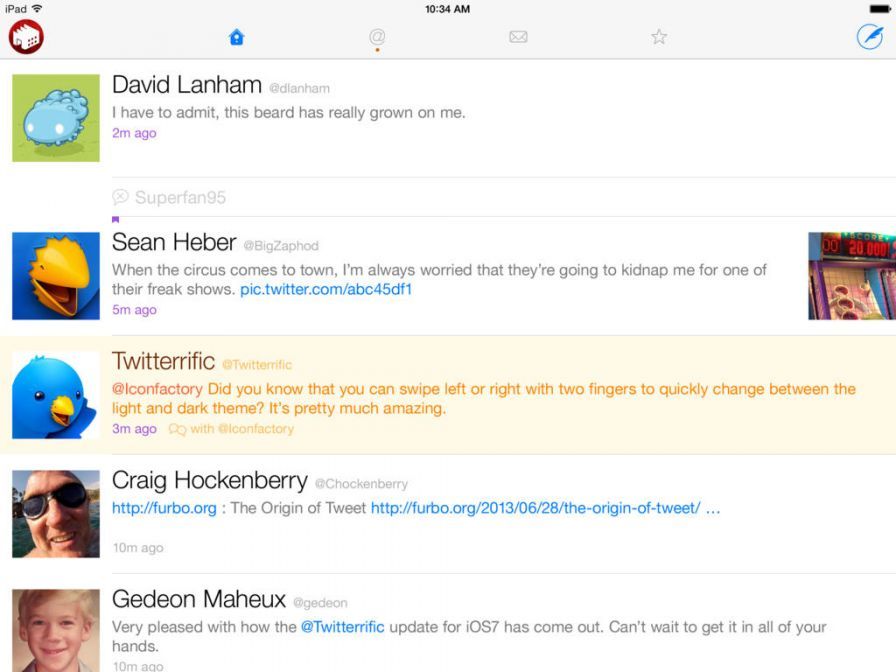
Task: Open Favorites using the star icon
Action: [659, 36]
